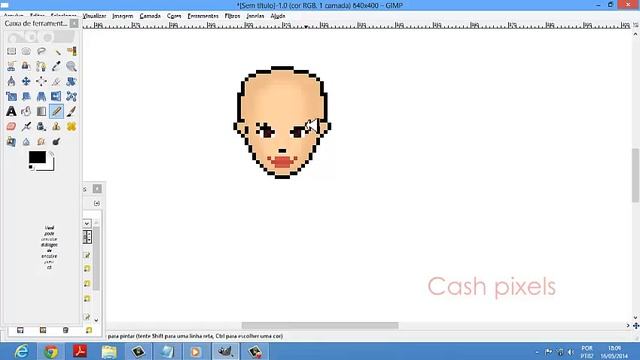Select the Free Select lasso tool

41,51
